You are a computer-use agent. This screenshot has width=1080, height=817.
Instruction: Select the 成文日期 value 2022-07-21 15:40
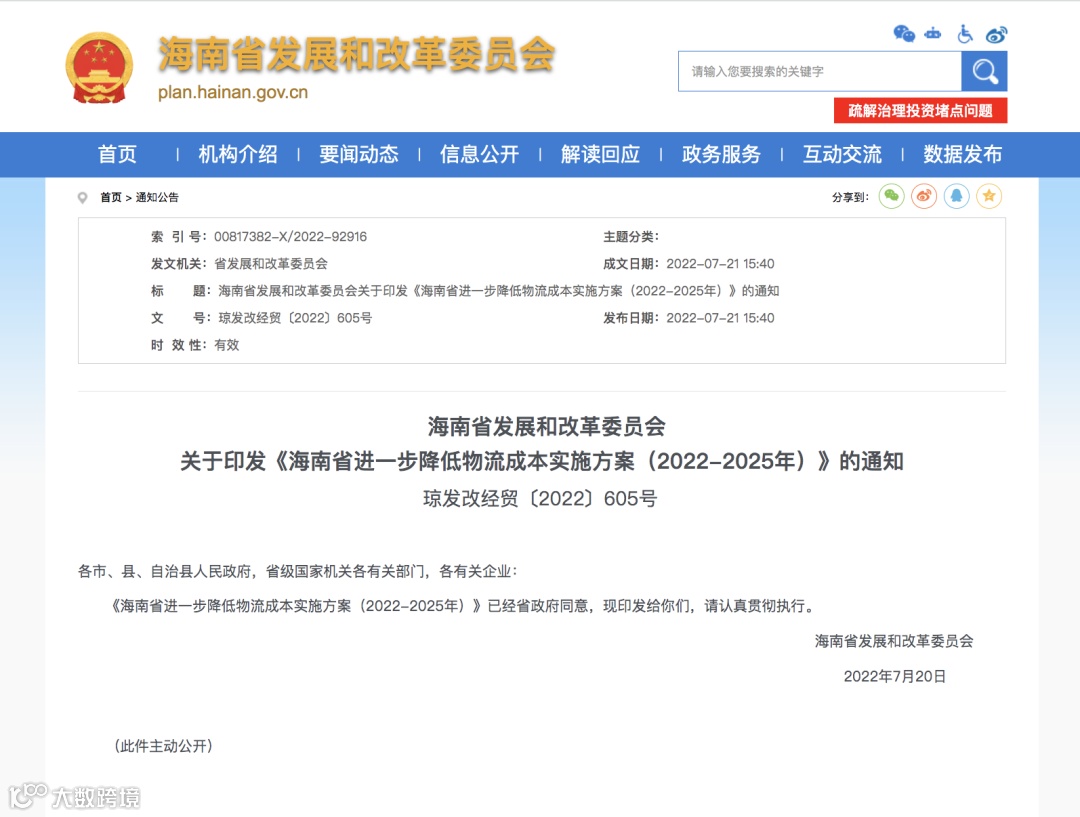pyautogui.click(x=720, y=264)
